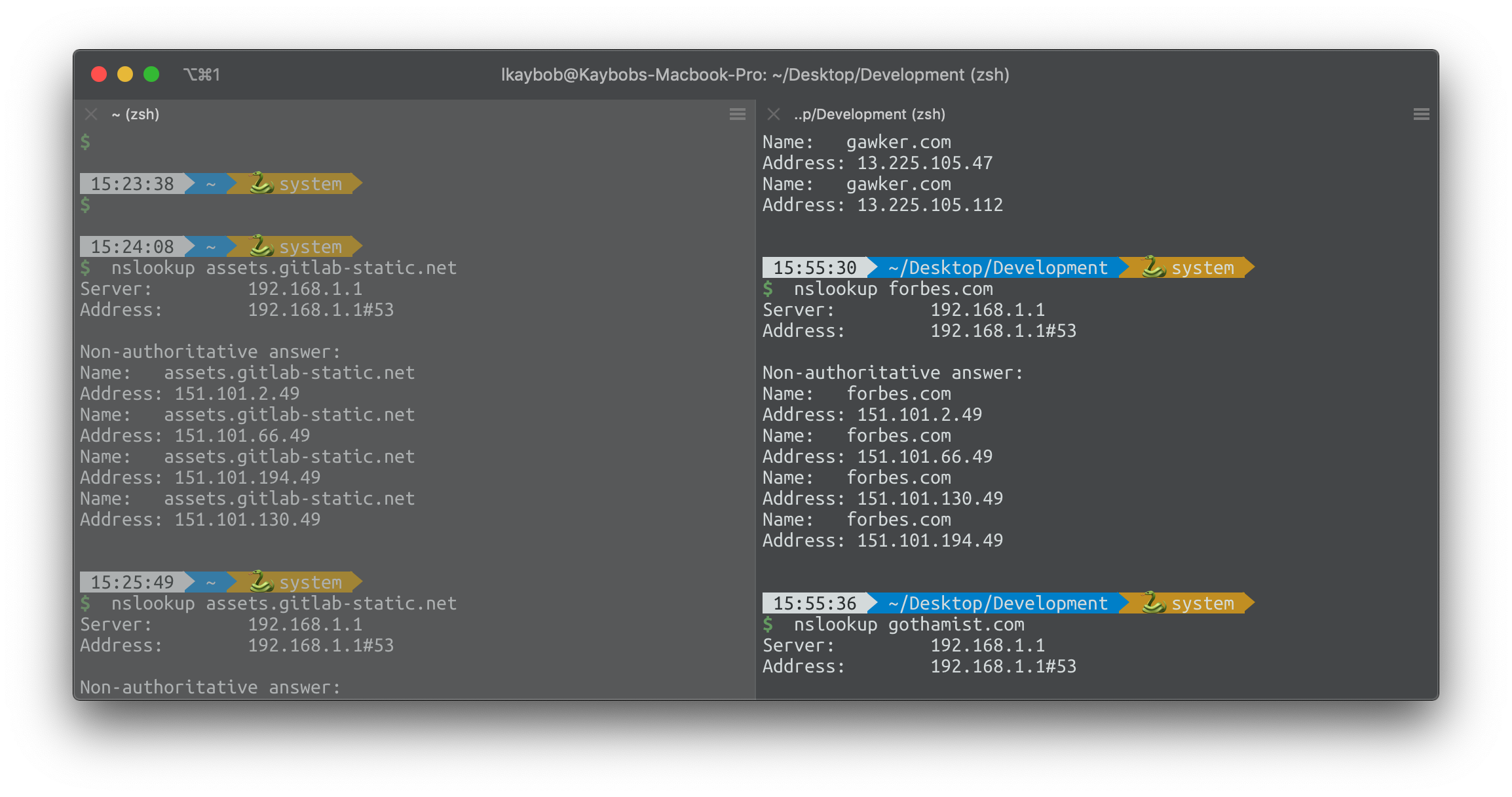Close the ~ (zsh) pane with its X icon
Viewport: 1512px width, 797px height.
(x=91, y=114)
